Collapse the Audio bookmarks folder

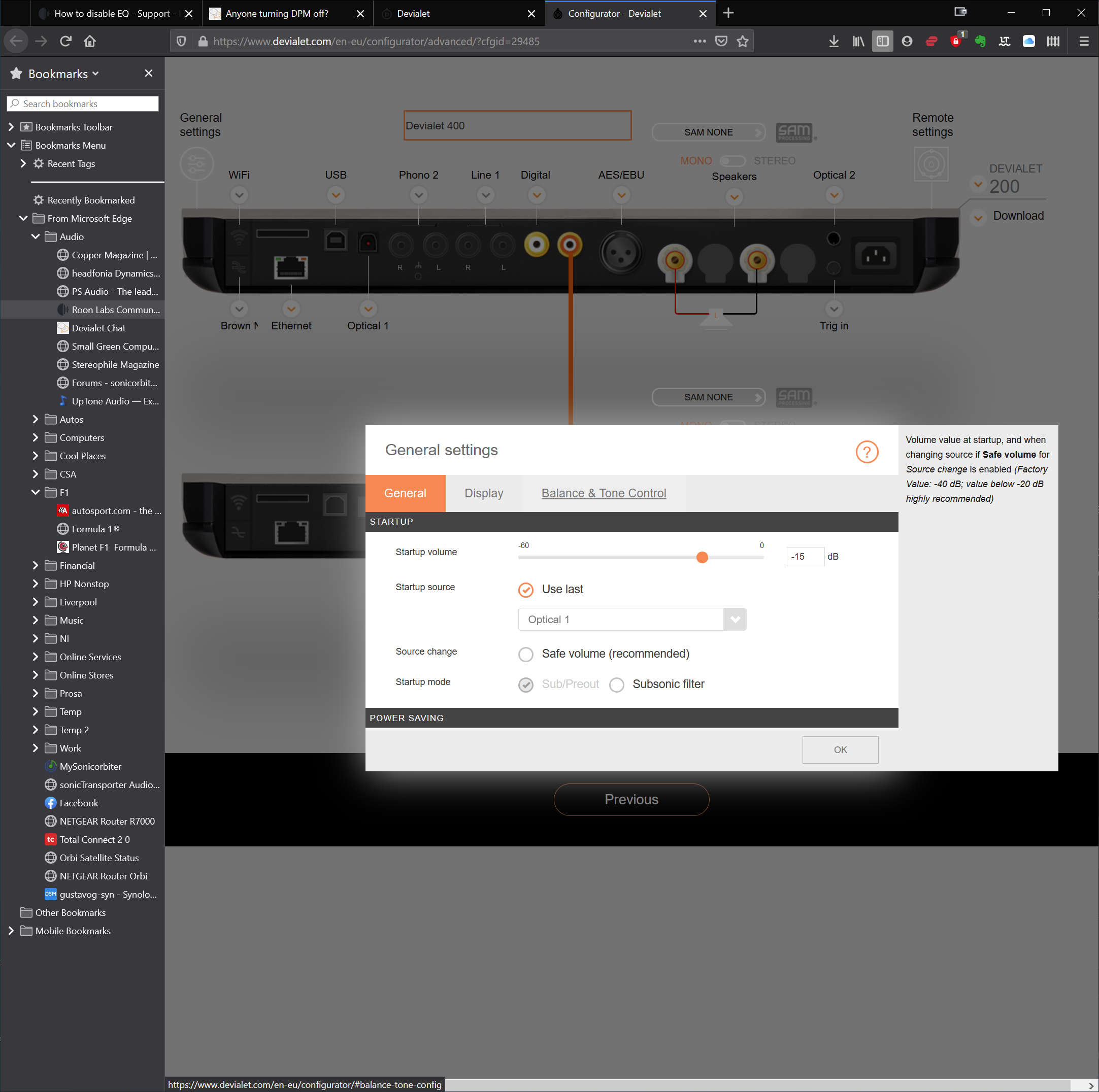35,236
